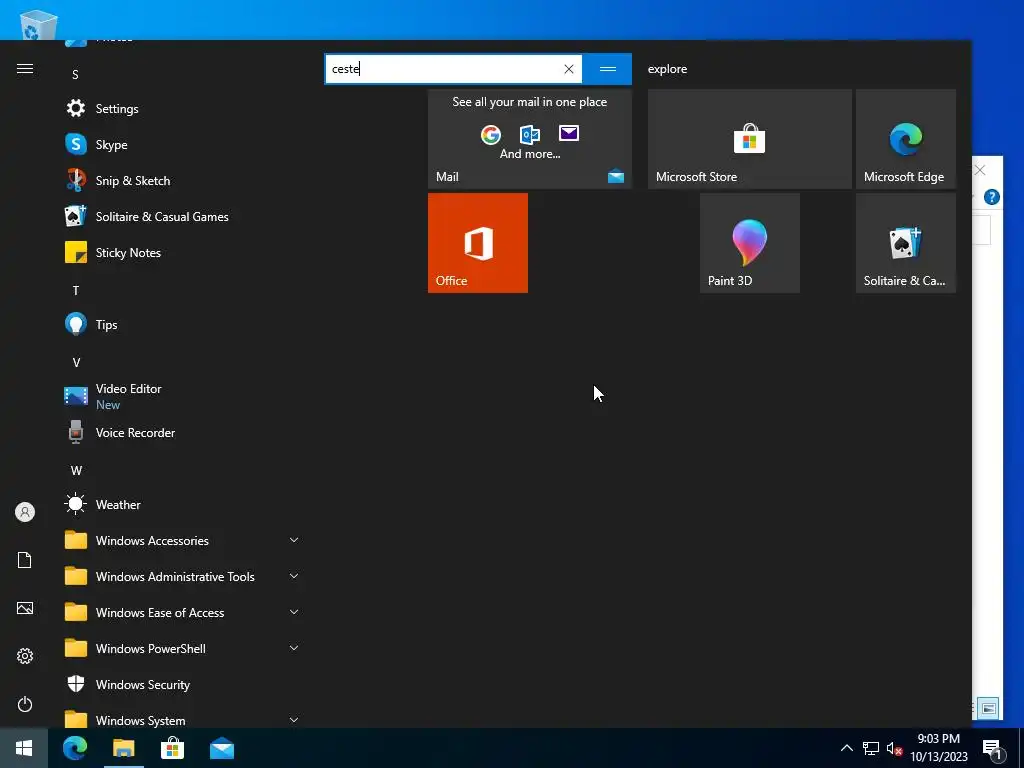Click the tile group drag handle
This screenshot has width=1024, height=768.
point(607,69)
